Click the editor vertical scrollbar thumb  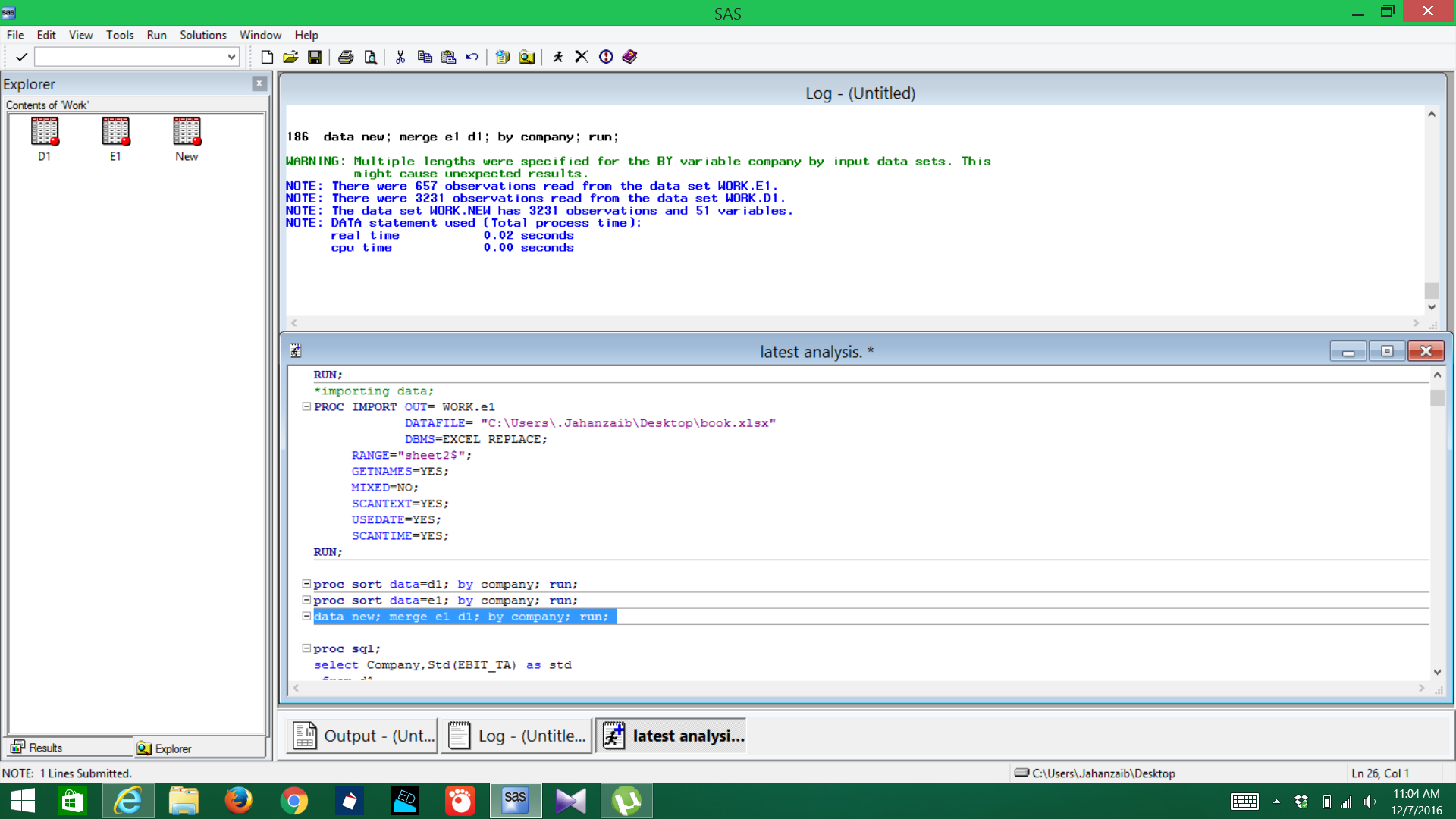(x=1437, y=398)
